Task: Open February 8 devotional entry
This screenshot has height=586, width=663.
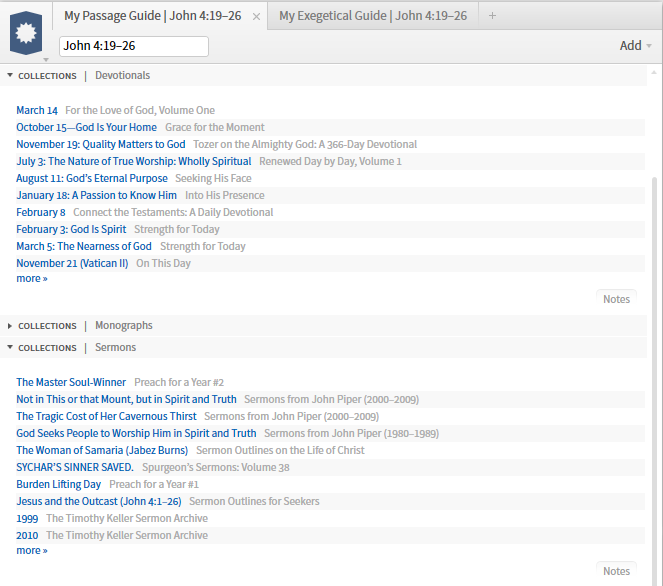Action: (x=41, y=212)
